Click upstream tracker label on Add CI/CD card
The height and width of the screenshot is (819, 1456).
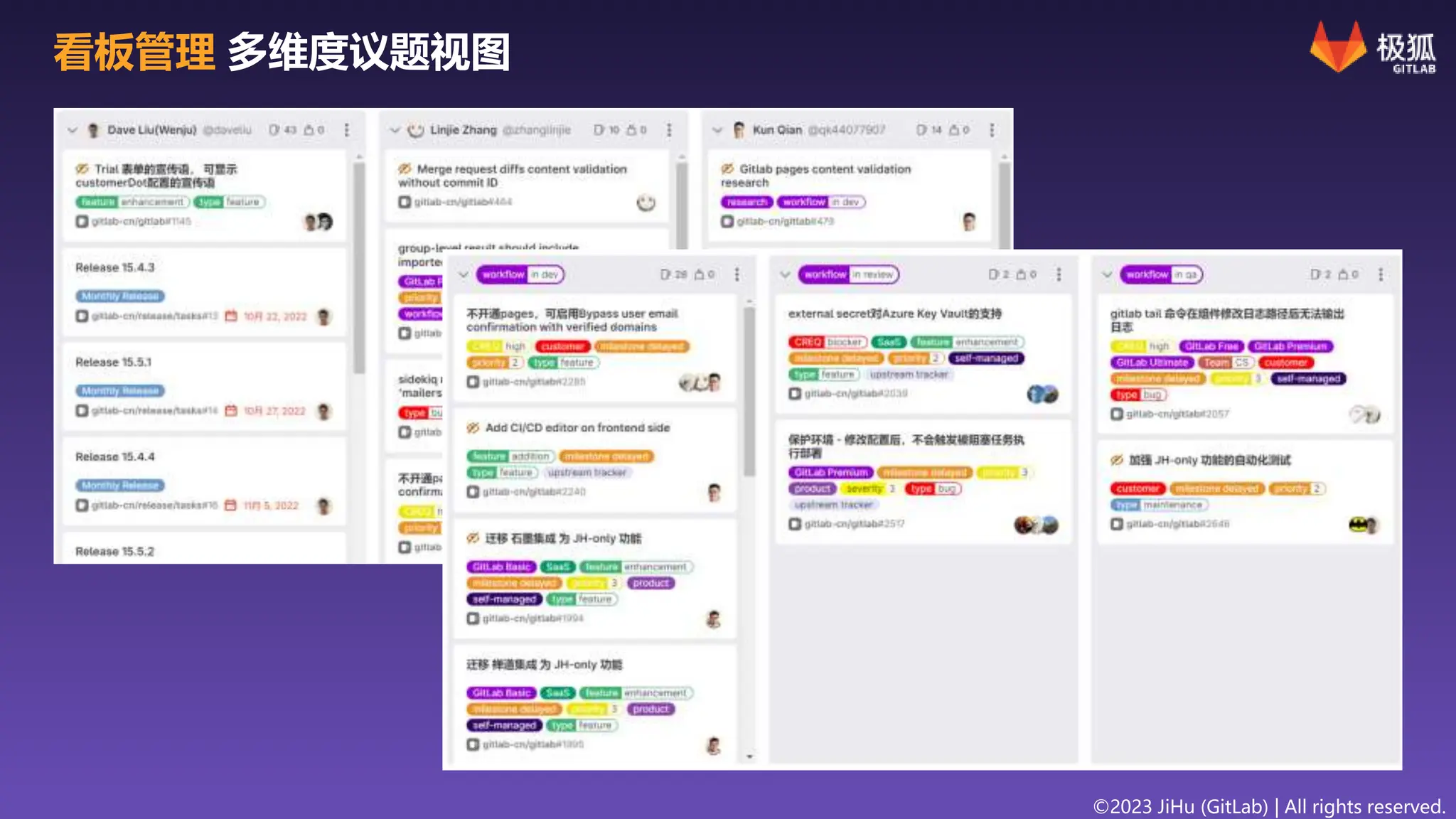click(587, 473)
